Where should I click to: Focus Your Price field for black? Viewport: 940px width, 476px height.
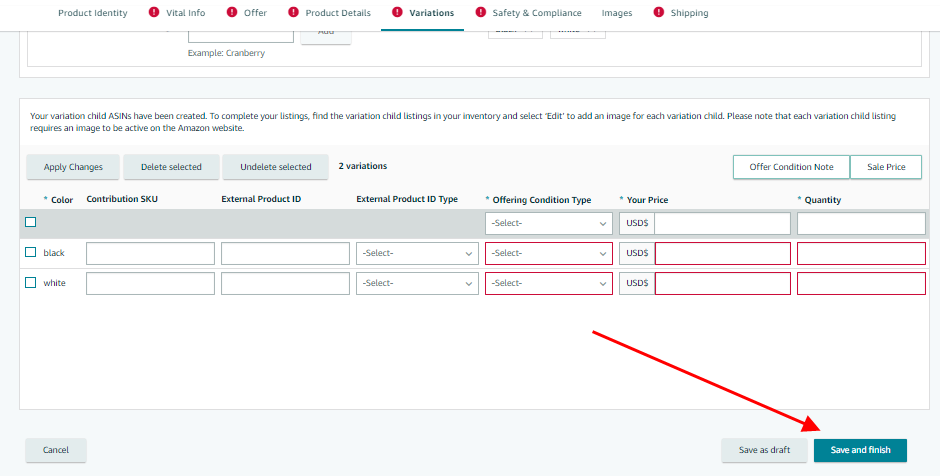723,253
